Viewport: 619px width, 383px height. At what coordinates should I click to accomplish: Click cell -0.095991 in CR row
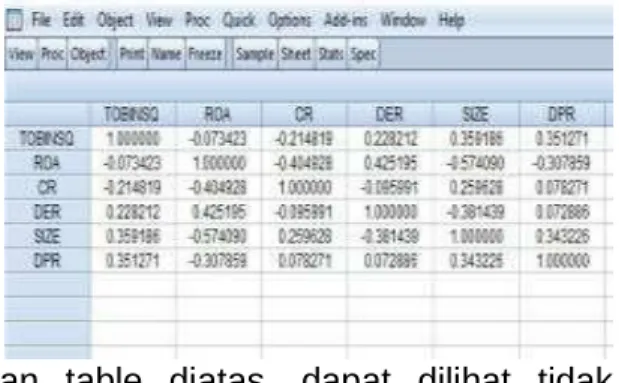tap(389, 188)
